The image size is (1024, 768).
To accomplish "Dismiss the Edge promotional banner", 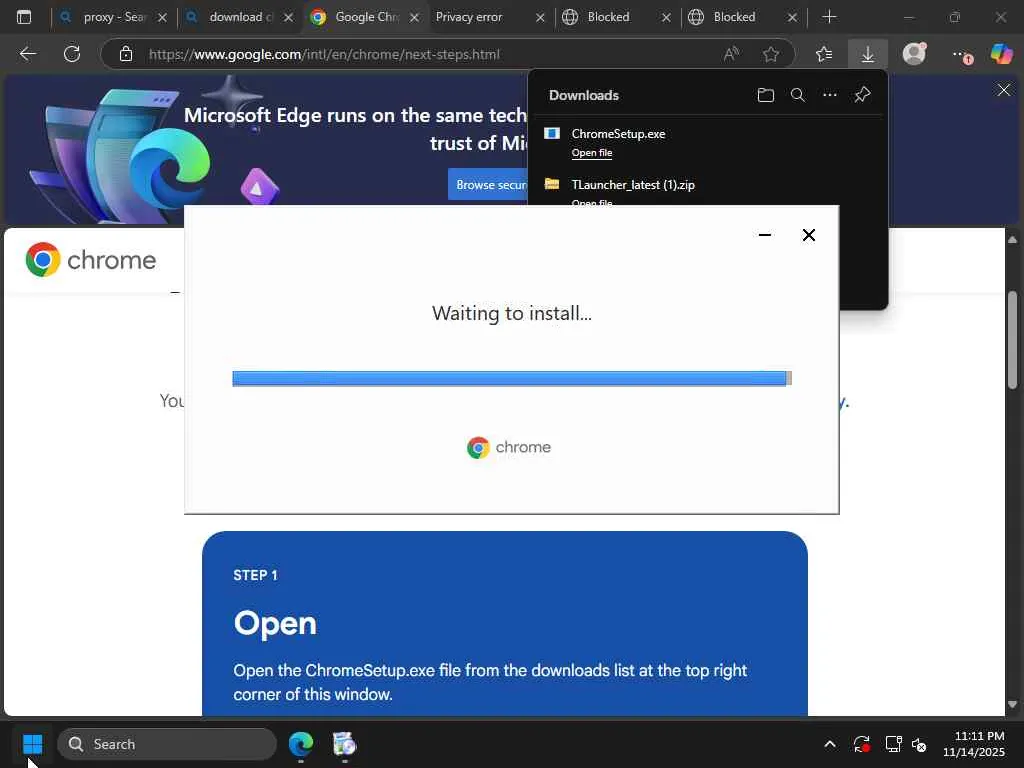I will [x=1004, y=90].
